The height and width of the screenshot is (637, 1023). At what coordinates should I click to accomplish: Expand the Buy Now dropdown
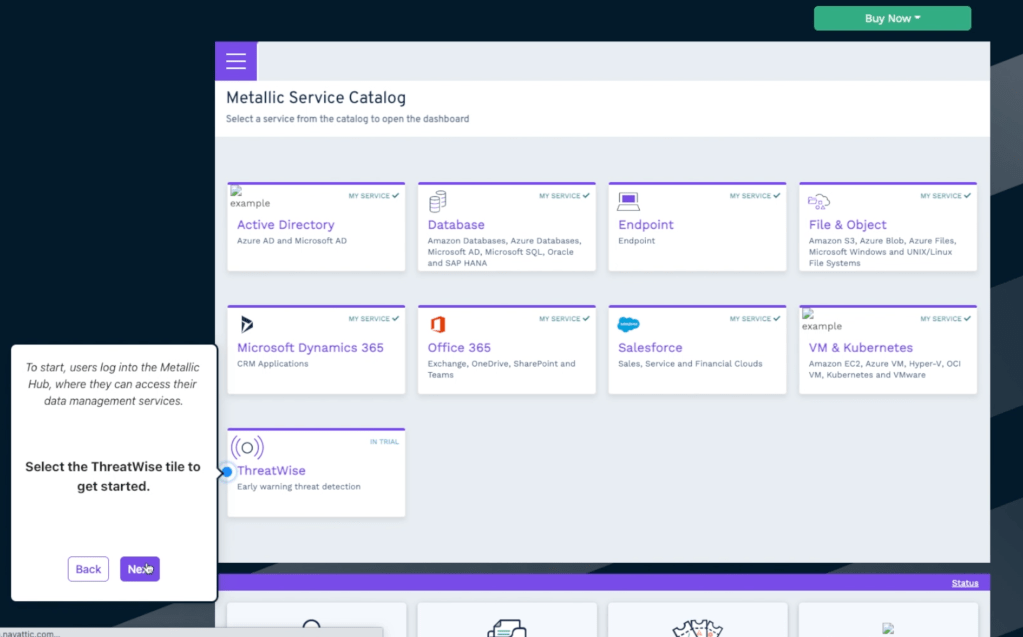[892, 18]
